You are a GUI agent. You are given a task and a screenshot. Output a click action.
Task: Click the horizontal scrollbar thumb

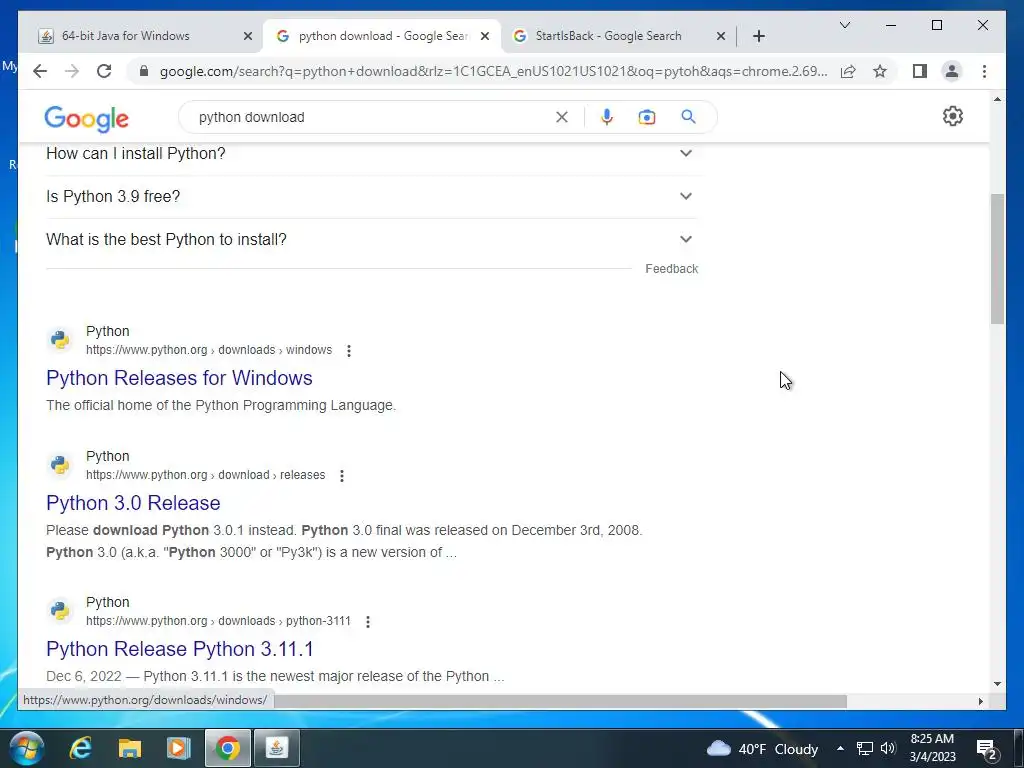tap(560, 701)
